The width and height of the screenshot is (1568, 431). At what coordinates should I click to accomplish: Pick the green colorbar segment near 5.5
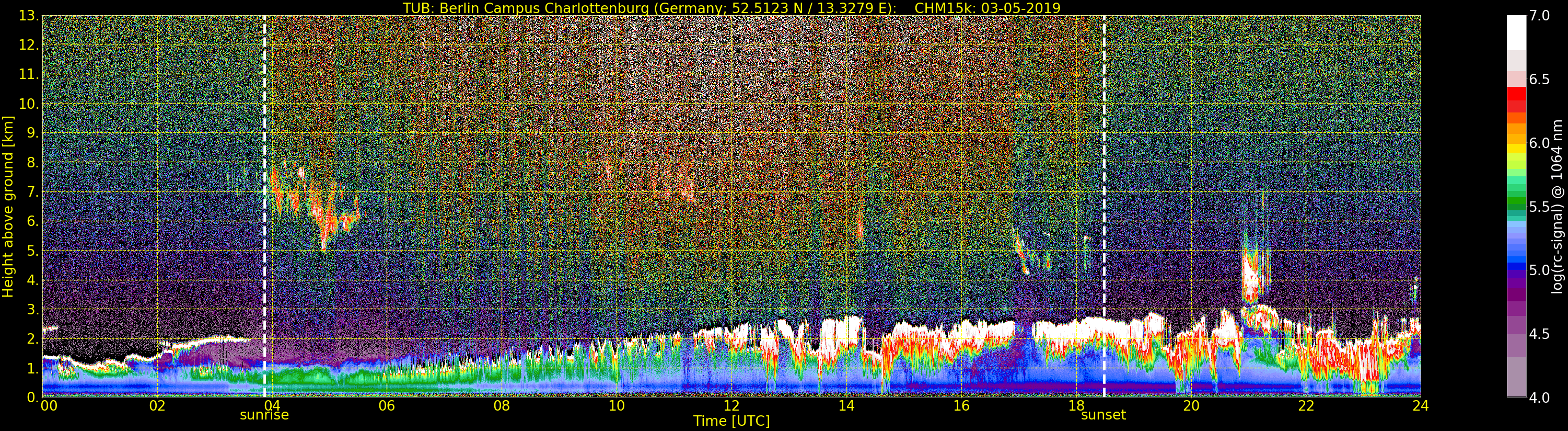1516,202
